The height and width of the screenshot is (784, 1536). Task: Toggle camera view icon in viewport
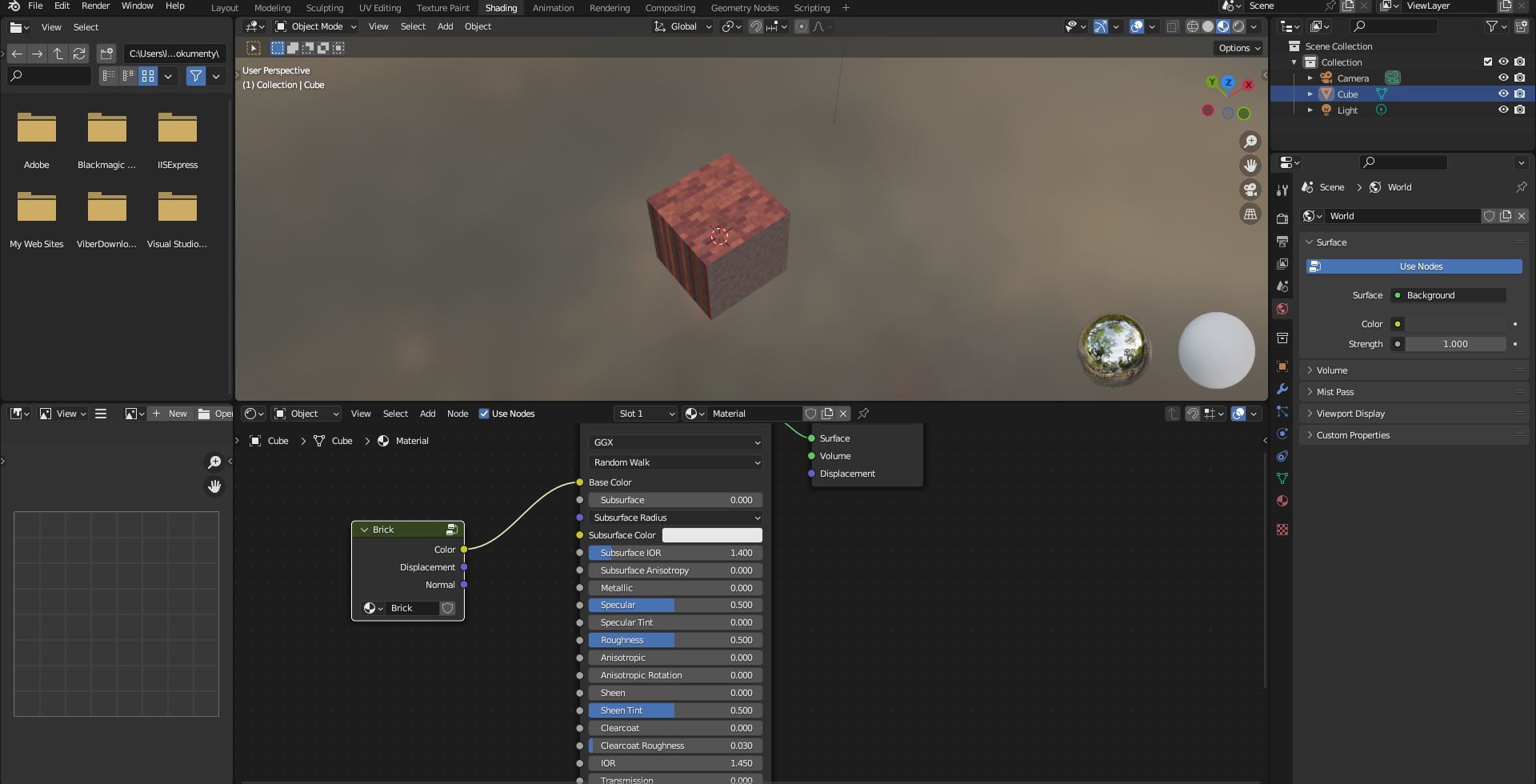(1250, 190)
